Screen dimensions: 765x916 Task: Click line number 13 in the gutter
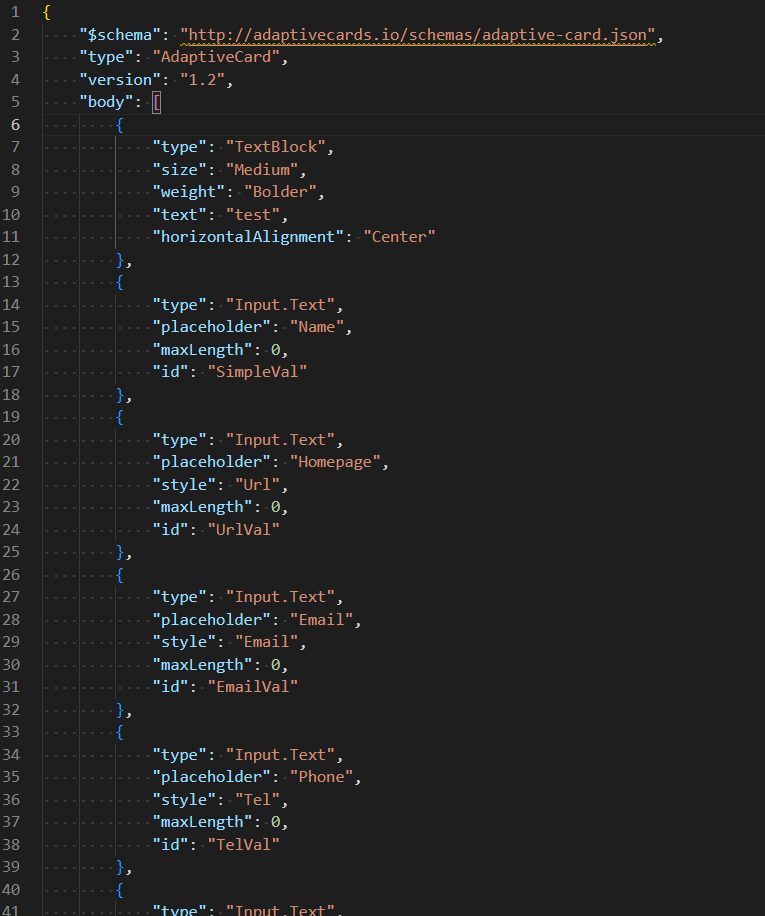coord(11,282)
